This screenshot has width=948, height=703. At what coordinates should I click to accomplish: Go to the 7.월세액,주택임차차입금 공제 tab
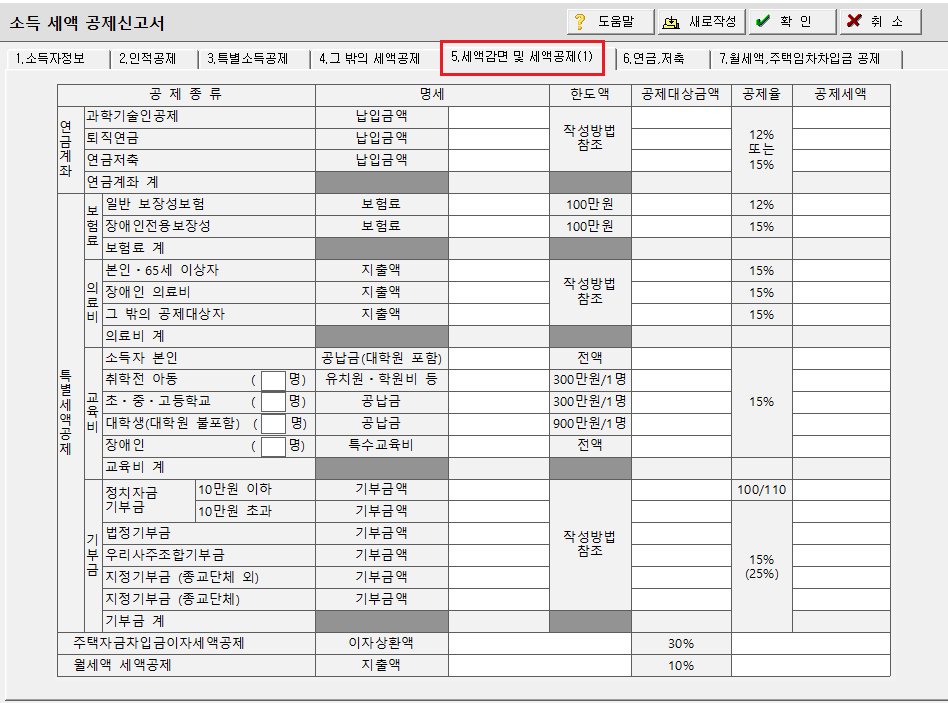[x=800, y=59]
